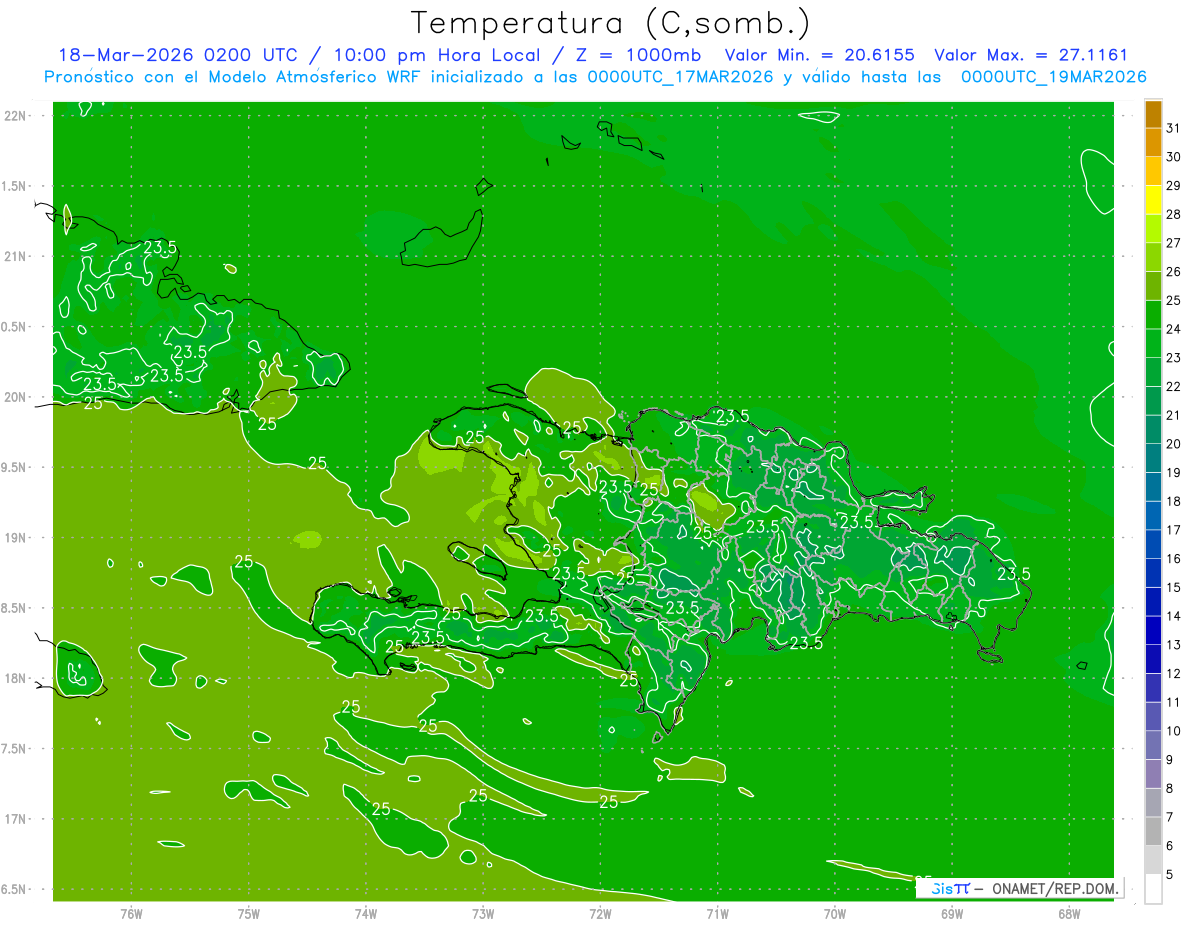The width and height of the screenshot is (1200, 927).
Task: Click the '6.5N' latitude tick label
Action: click(15, 889)
